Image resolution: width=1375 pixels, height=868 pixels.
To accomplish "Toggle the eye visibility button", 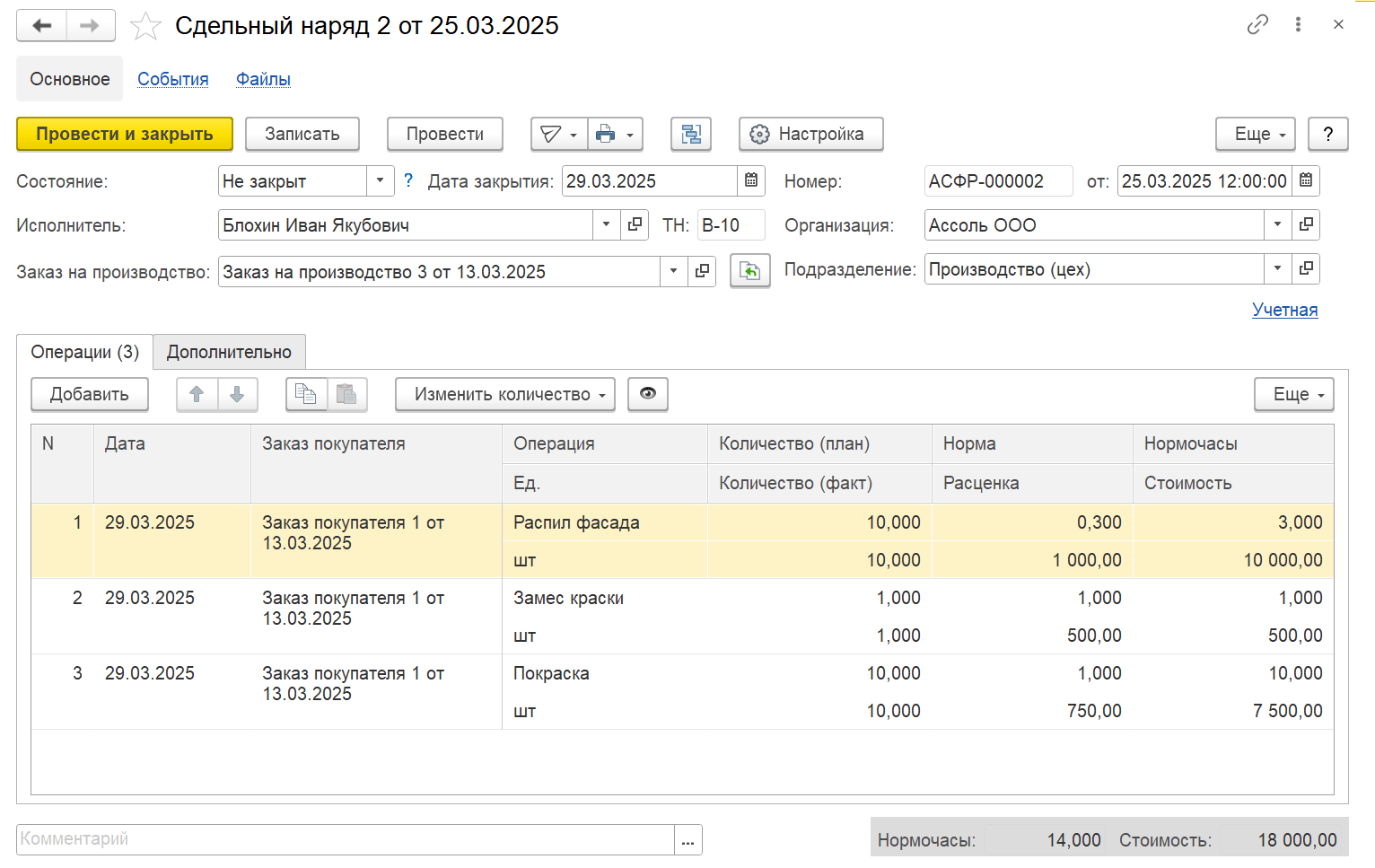I will point(647,394).
